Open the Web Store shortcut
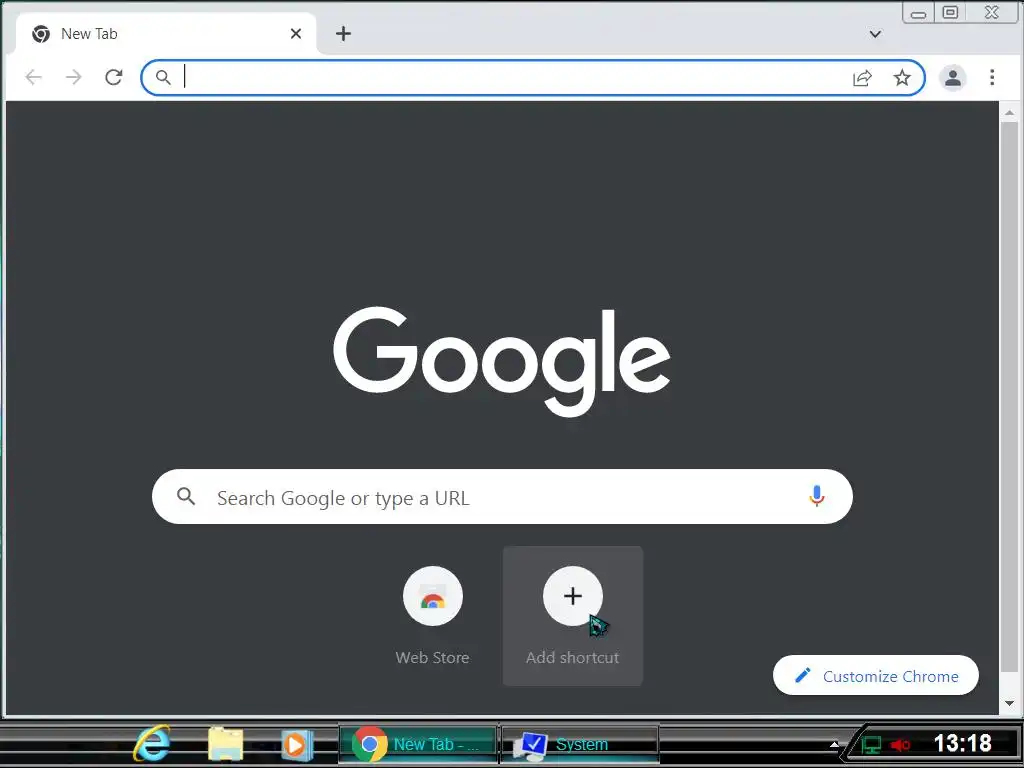 [432, 616]
